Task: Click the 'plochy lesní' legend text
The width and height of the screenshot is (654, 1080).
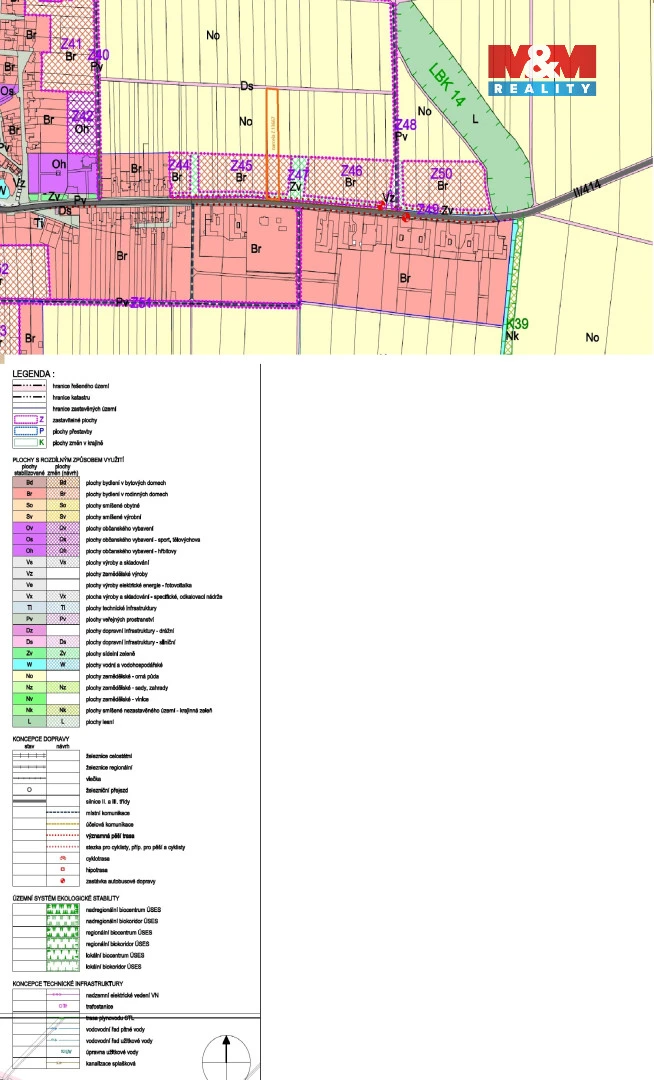Action: 105,721
